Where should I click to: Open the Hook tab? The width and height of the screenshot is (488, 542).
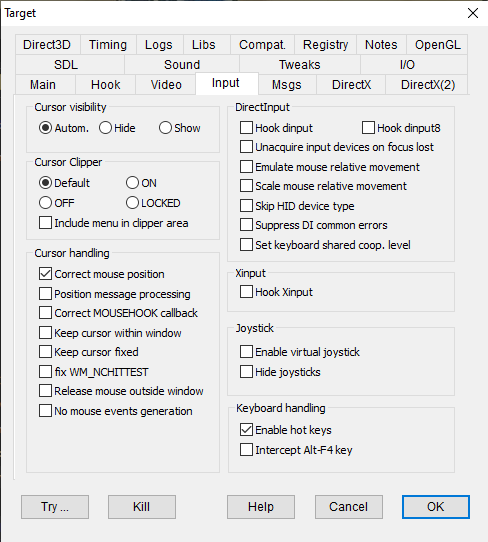click(x=105, y=85)
